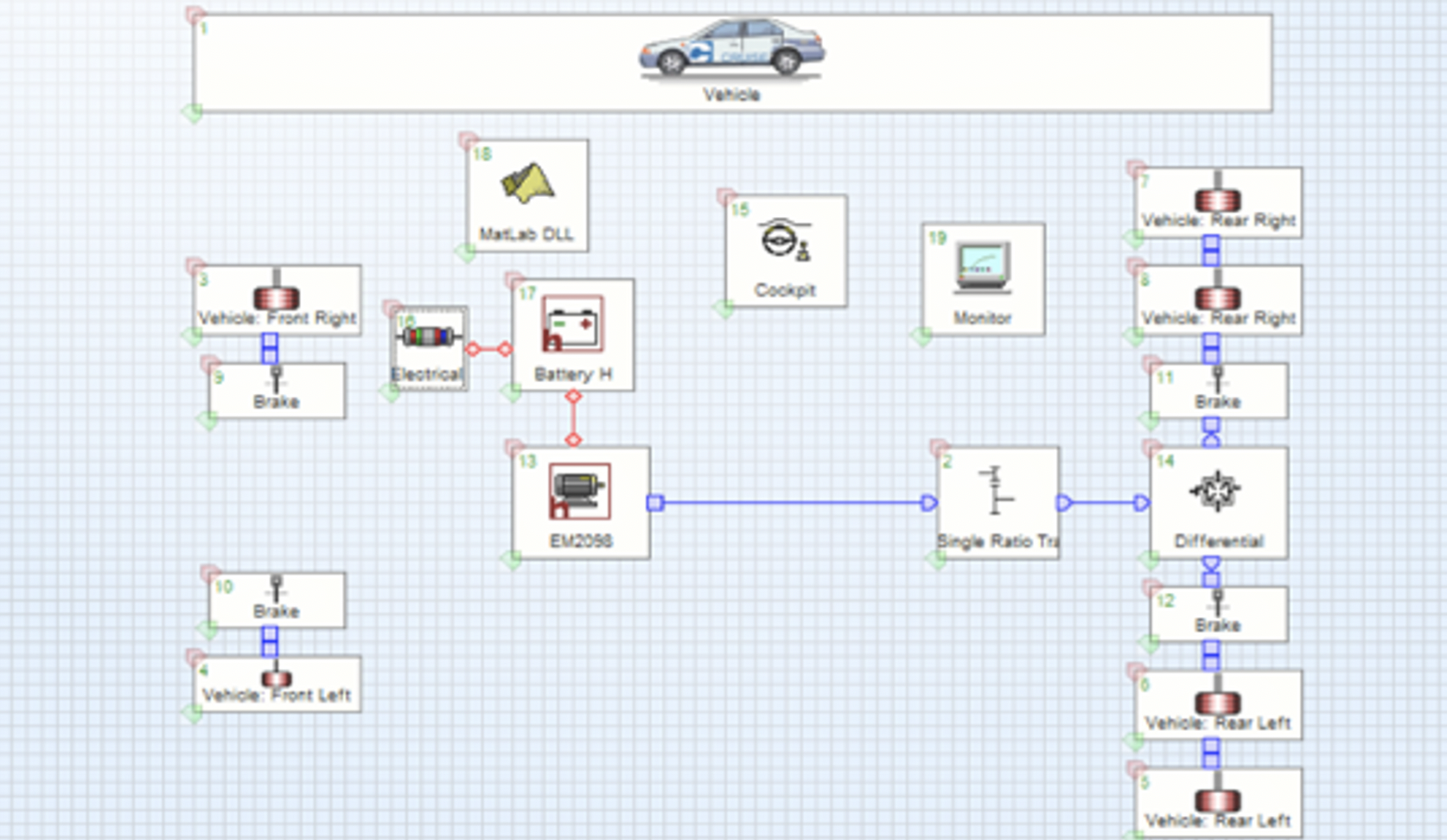Select Brake block number 12
The image size is (1447, 840).
pos(1218,614)
